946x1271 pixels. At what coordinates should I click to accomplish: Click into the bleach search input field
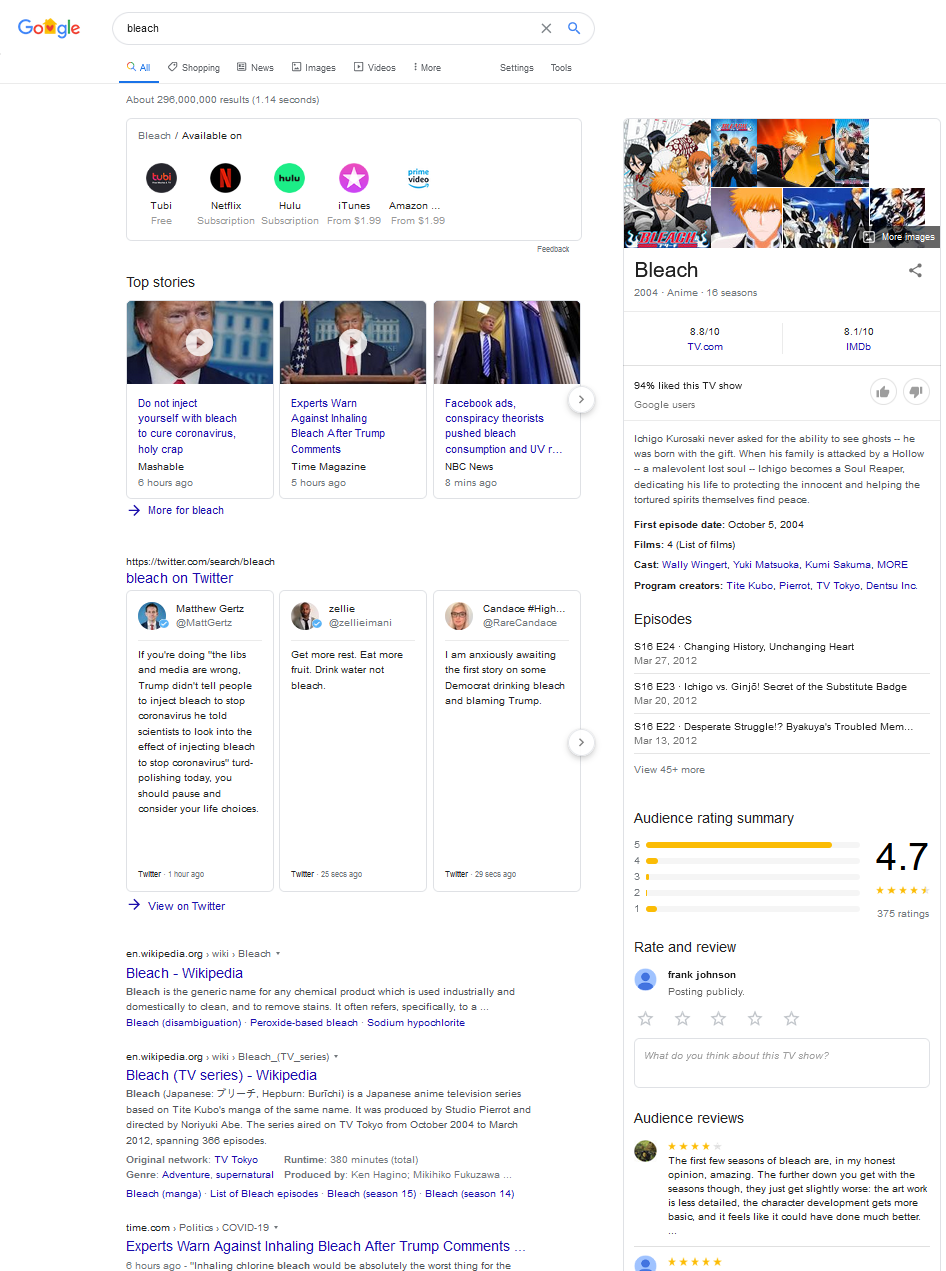pos(330,28)
